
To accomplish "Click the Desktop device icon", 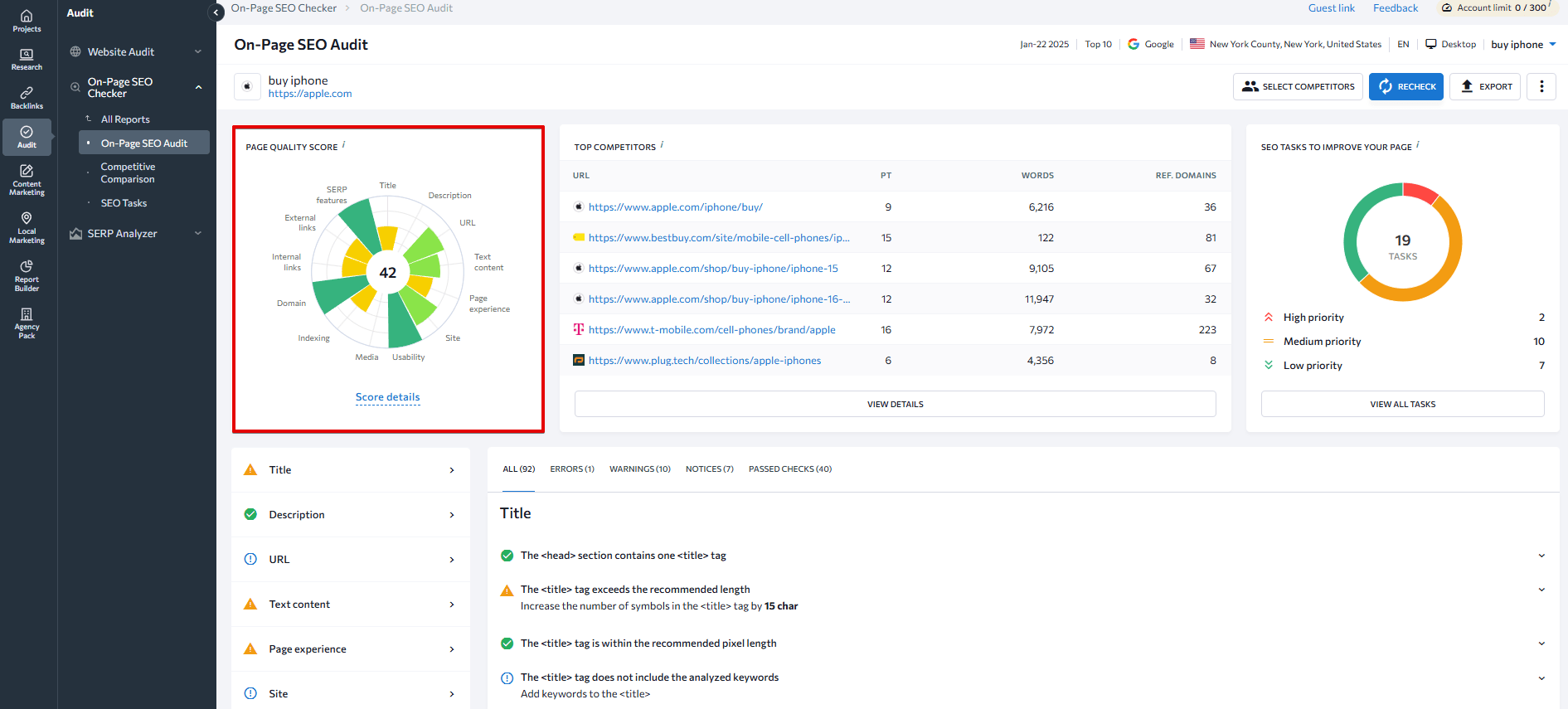I will click(1431, 44).
